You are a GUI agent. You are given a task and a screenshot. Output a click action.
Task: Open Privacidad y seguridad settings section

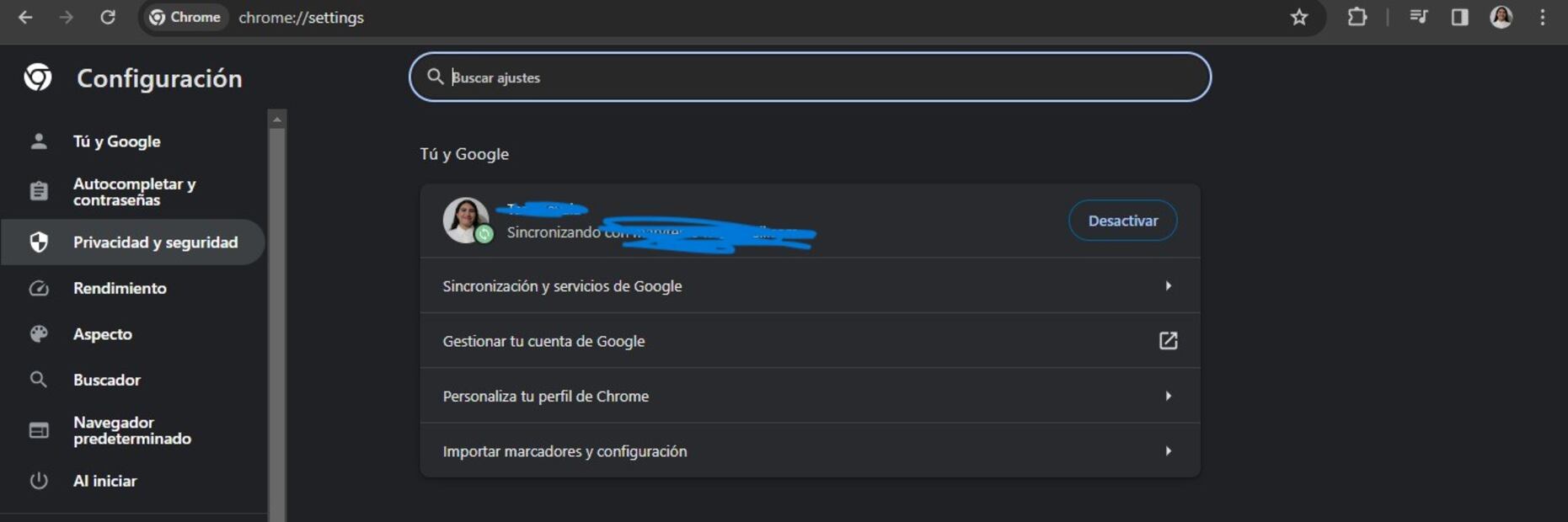[x=155, y=242]
